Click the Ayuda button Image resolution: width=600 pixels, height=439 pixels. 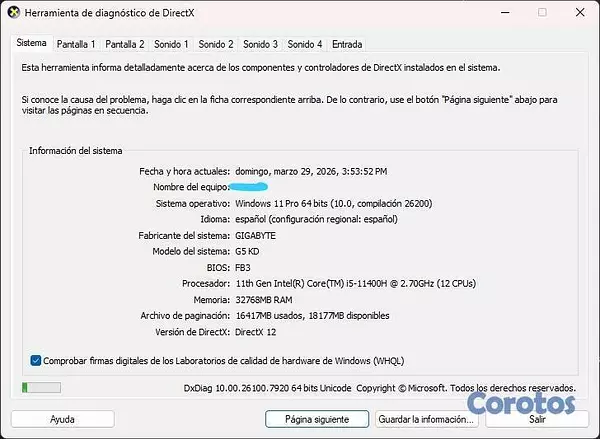(x=62, y=419)
